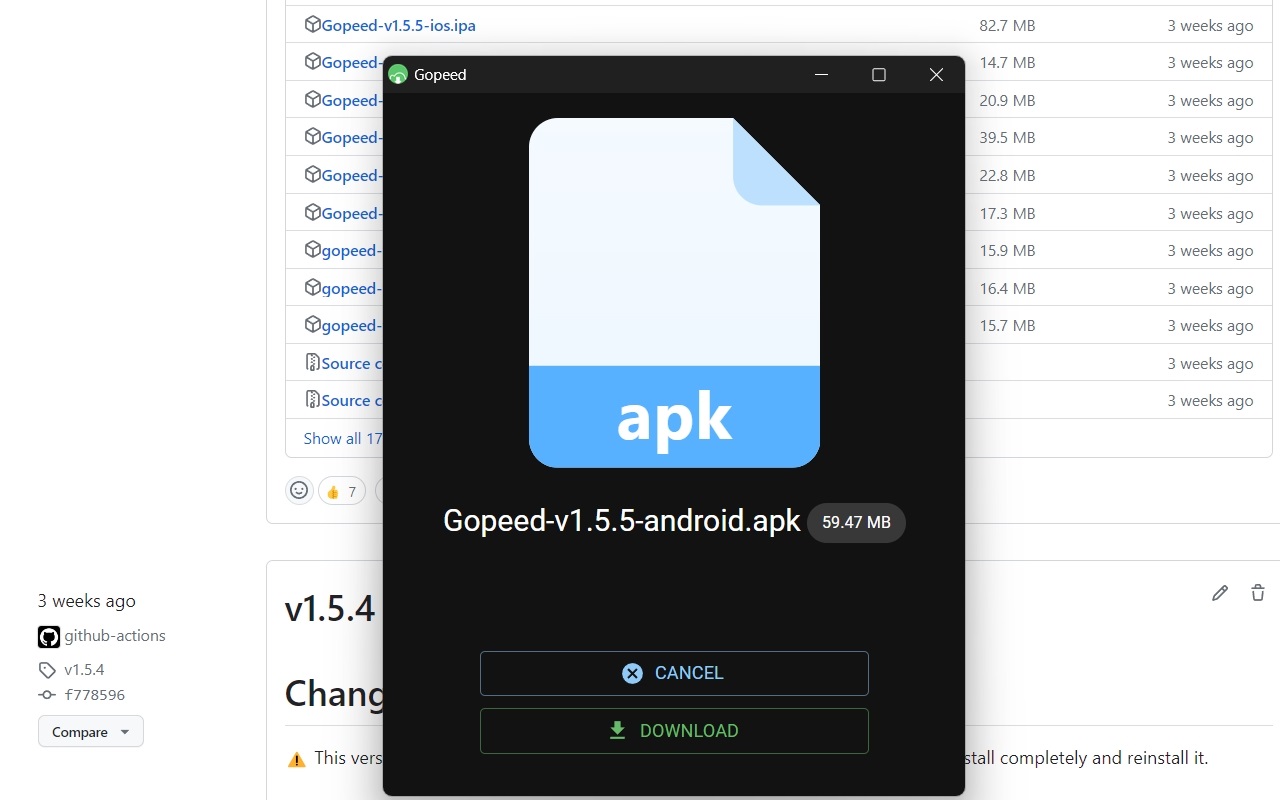
Task: Click the github-actions avatar icon
Action: coord(48,635)
